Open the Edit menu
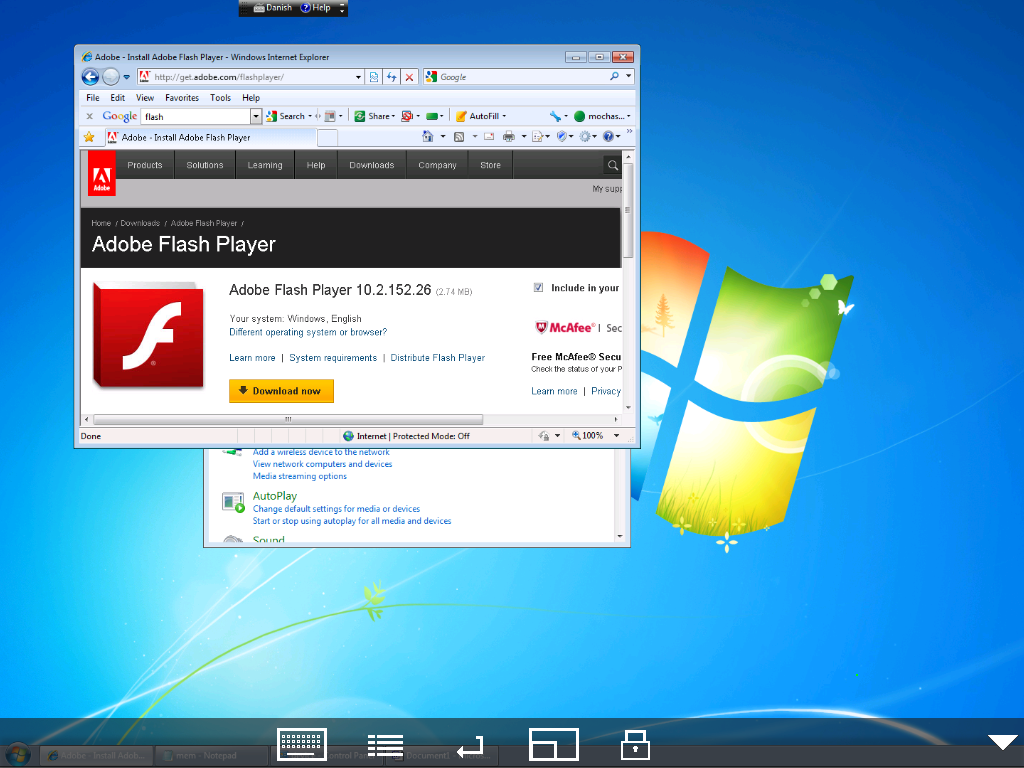 [118, 98]
